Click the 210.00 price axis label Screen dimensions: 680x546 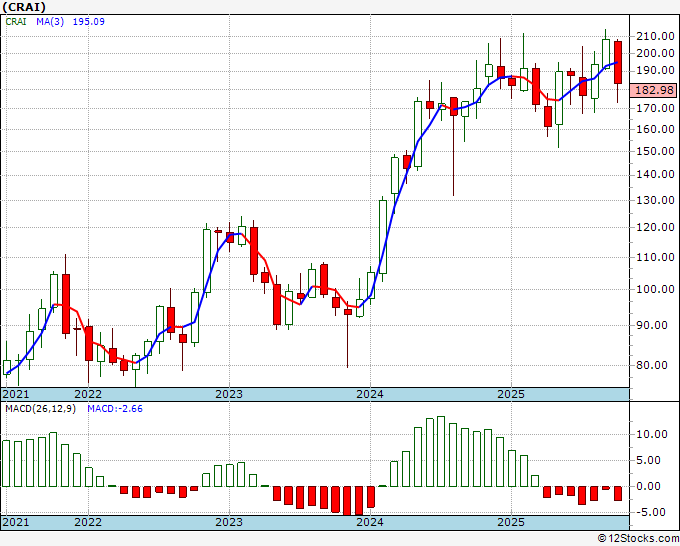point(655,36)
